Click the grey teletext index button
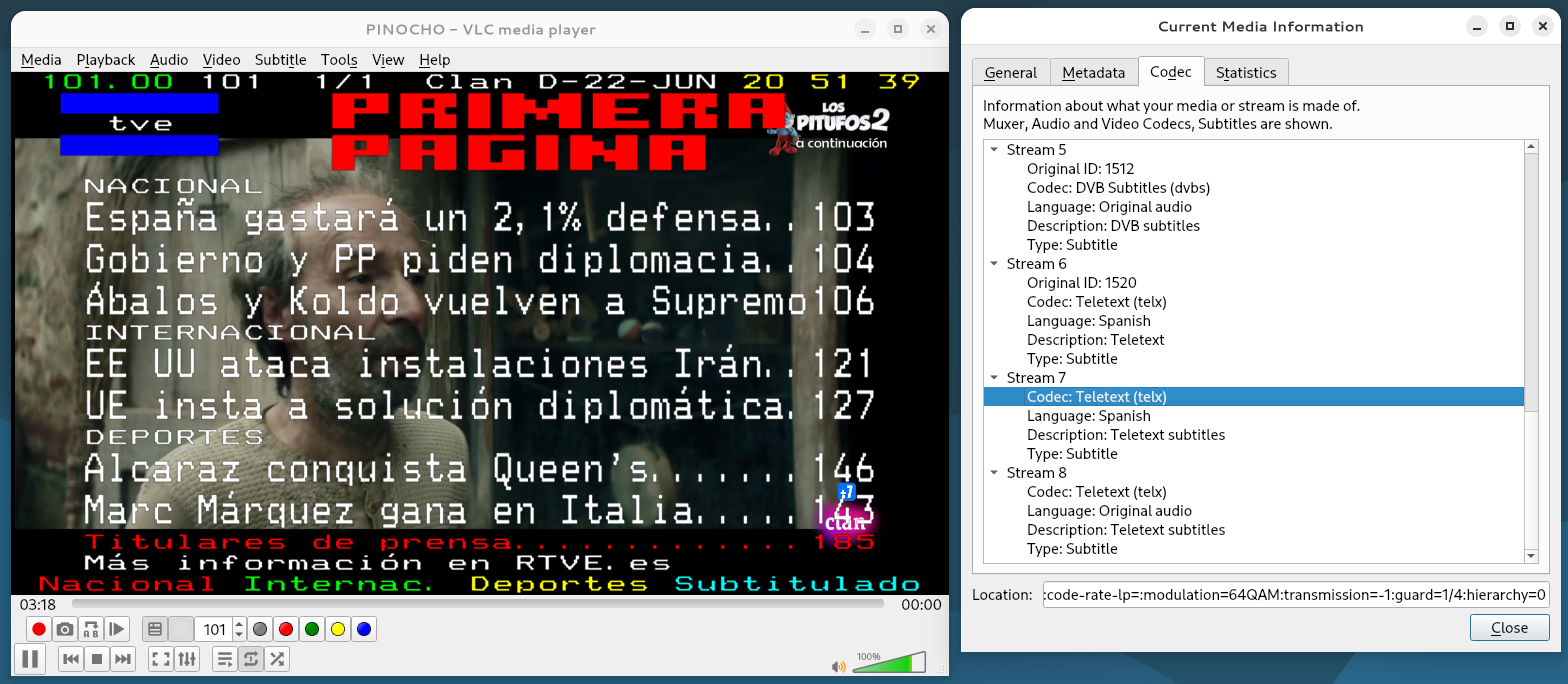The height and width of the screenshot is (684, 1568). point(260,629)
